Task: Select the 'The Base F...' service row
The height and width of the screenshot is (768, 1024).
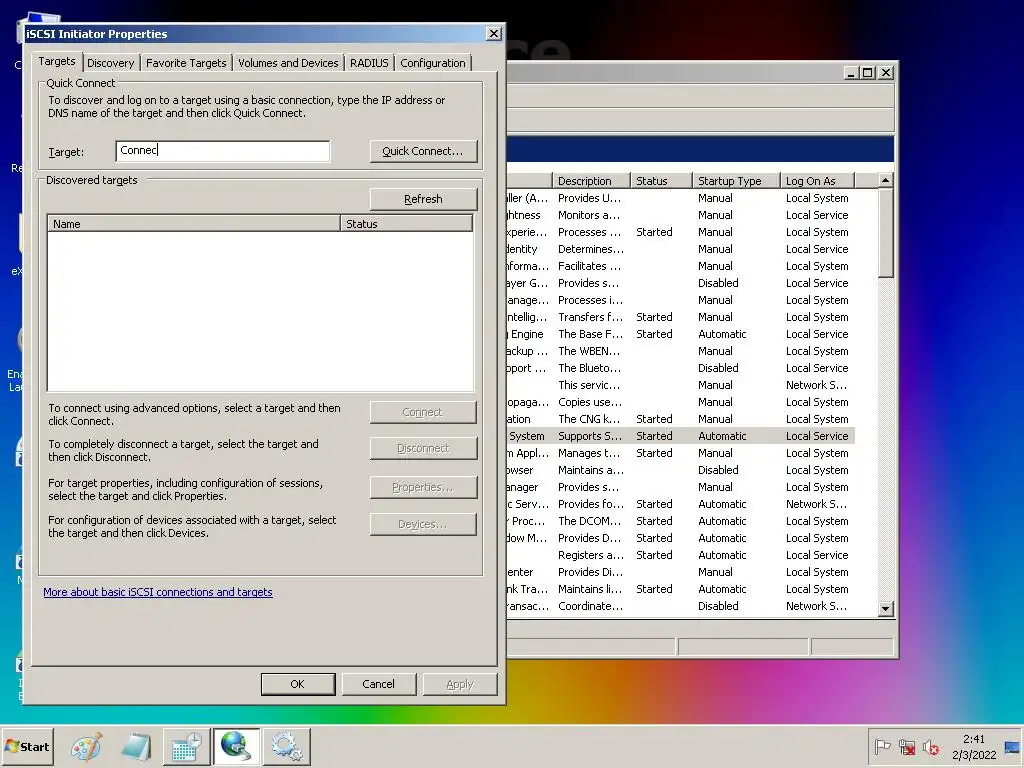Action: pos(680,334)
